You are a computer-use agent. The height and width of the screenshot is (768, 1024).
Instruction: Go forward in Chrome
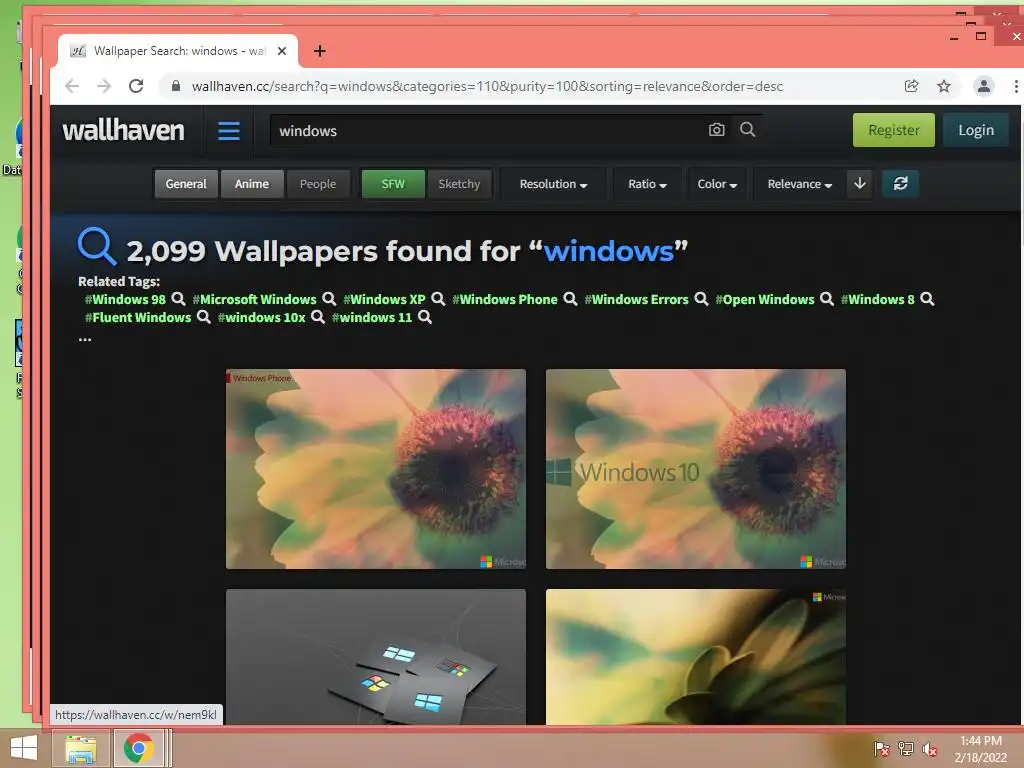[104, 86]
